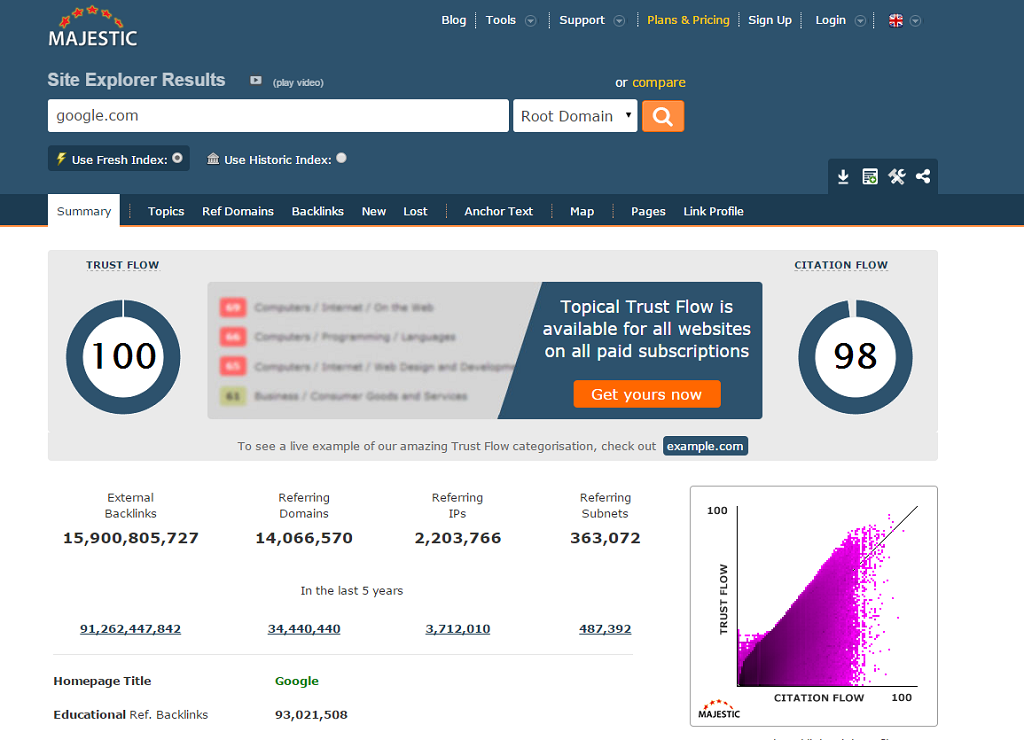Click the Referring Subnets value 363,072
Viewport: 1024px width, 740px height.
coord(605,538)
